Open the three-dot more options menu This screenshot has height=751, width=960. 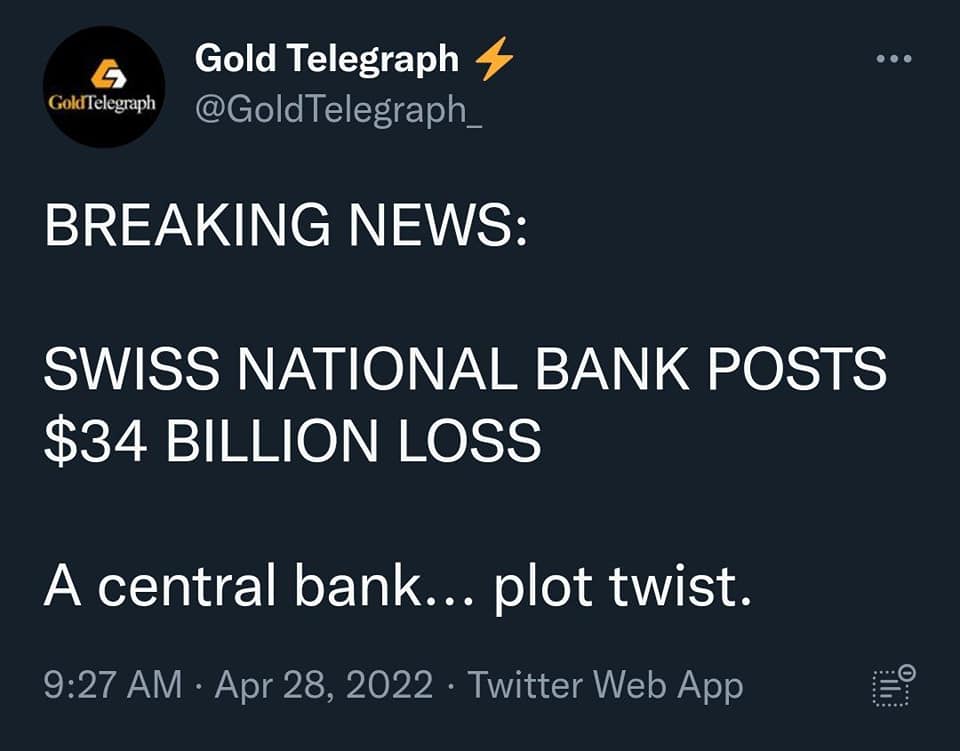pyautogui.click(x=893, y=59)
